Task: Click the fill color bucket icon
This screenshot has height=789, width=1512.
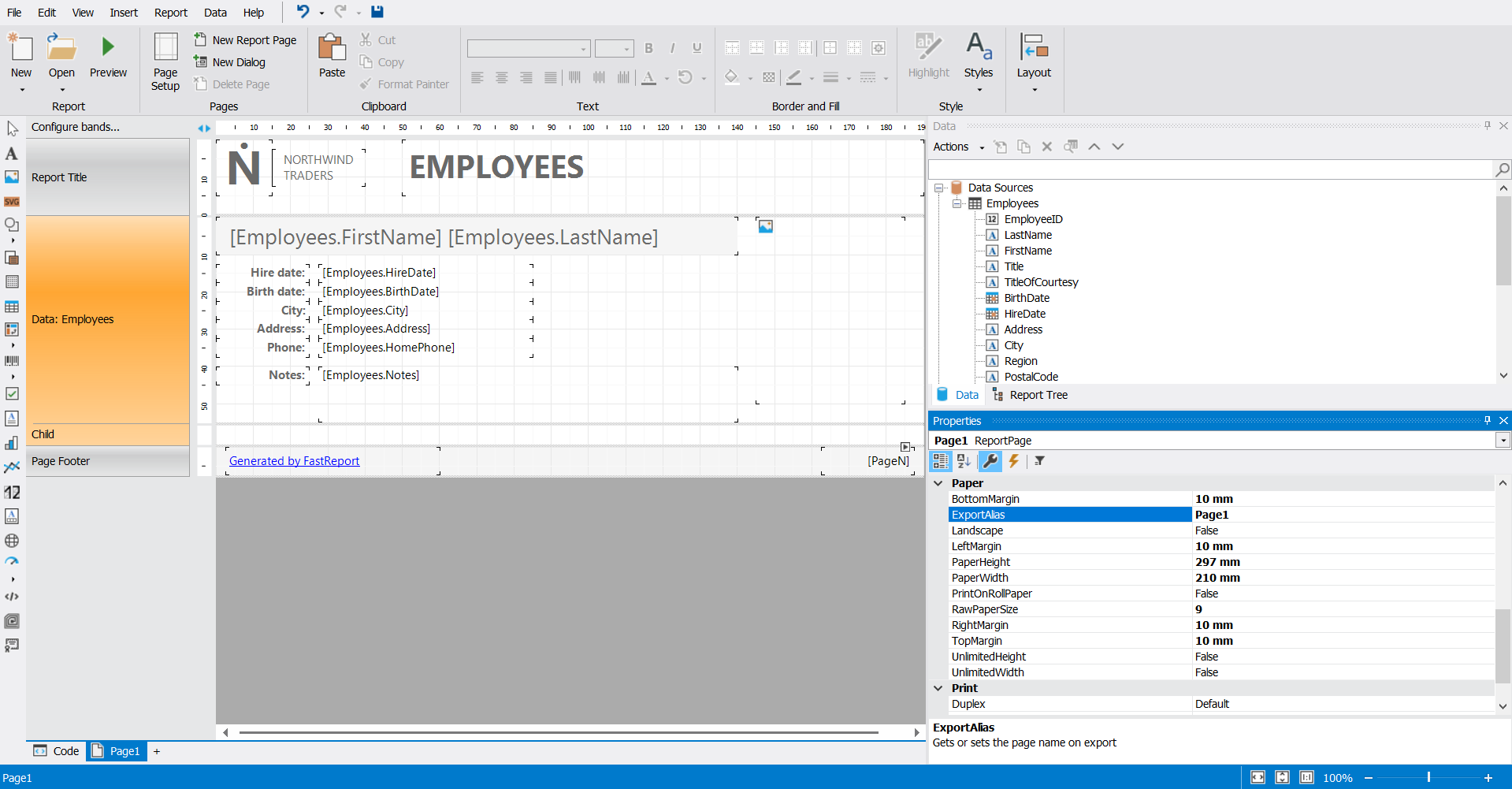Action: coord(732,77)
